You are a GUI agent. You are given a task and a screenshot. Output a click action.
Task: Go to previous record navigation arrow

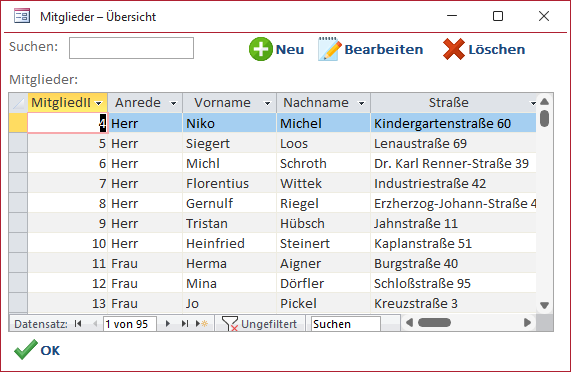95,324
